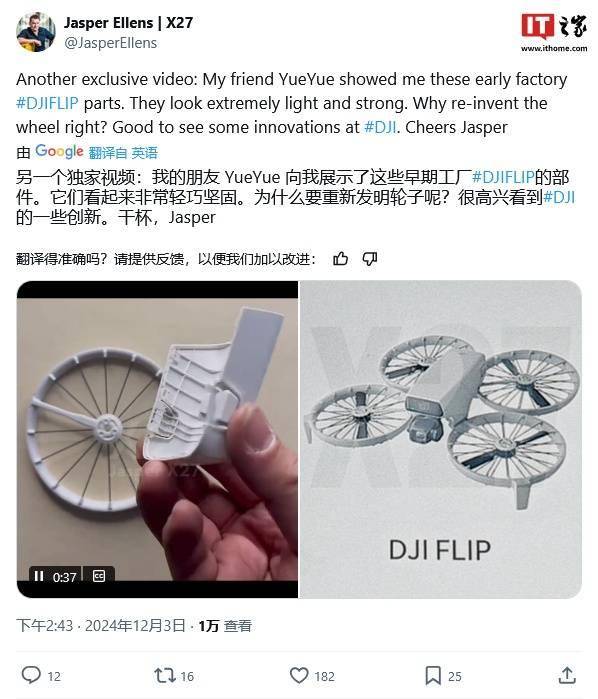Open the #DJI hashtag in English text
Viewport: 598px width, 699px height.
coord(380,127)
